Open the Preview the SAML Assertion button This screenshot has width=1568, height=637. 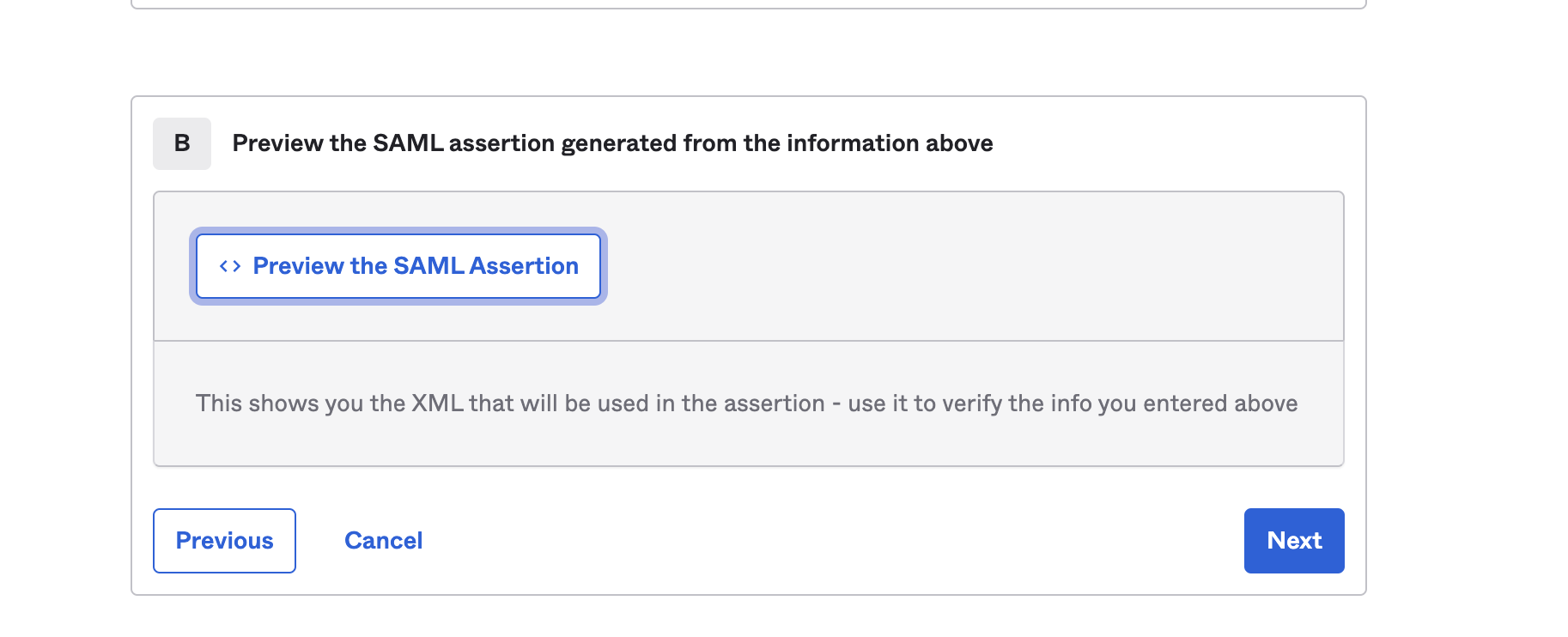pyautogui.click(x=398, y=266)
